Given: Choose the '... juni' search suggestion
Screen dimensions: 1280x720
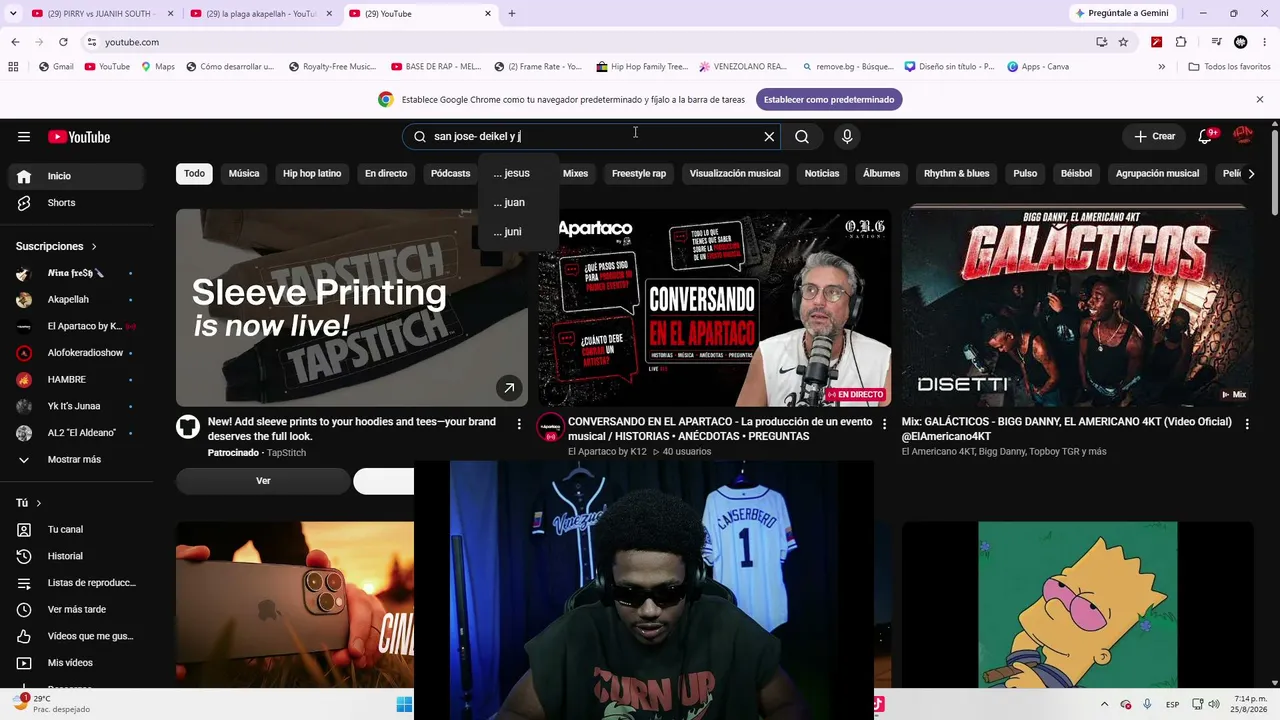Looking at the screenshot, I should [x=517, y=232].
